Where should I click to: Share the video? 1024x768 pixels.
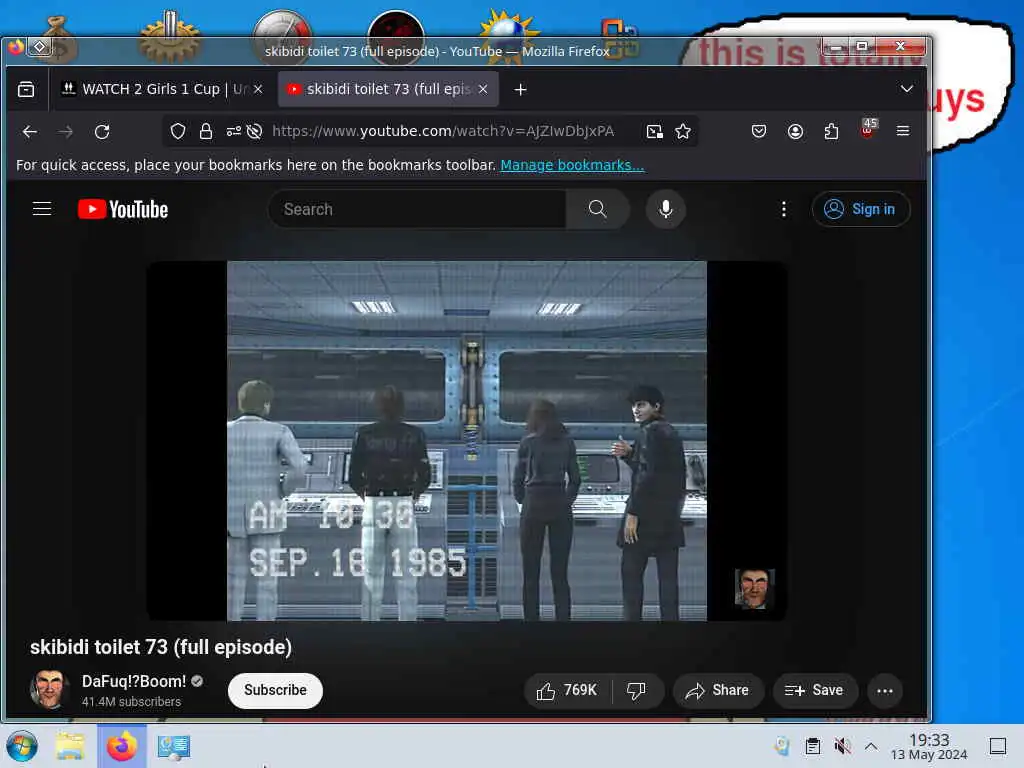718,690
